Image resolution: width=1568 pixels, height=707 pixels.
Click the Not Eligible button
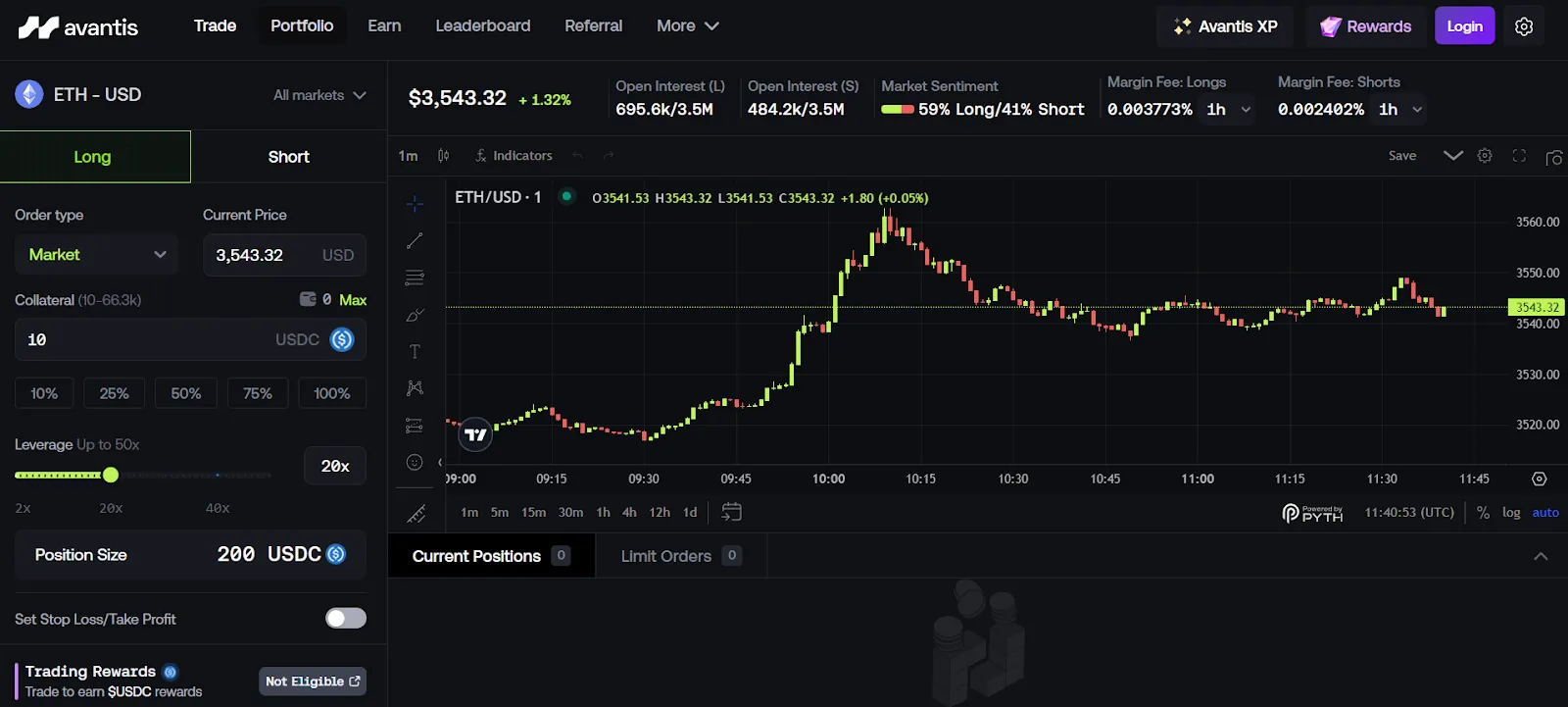(313, 682)
